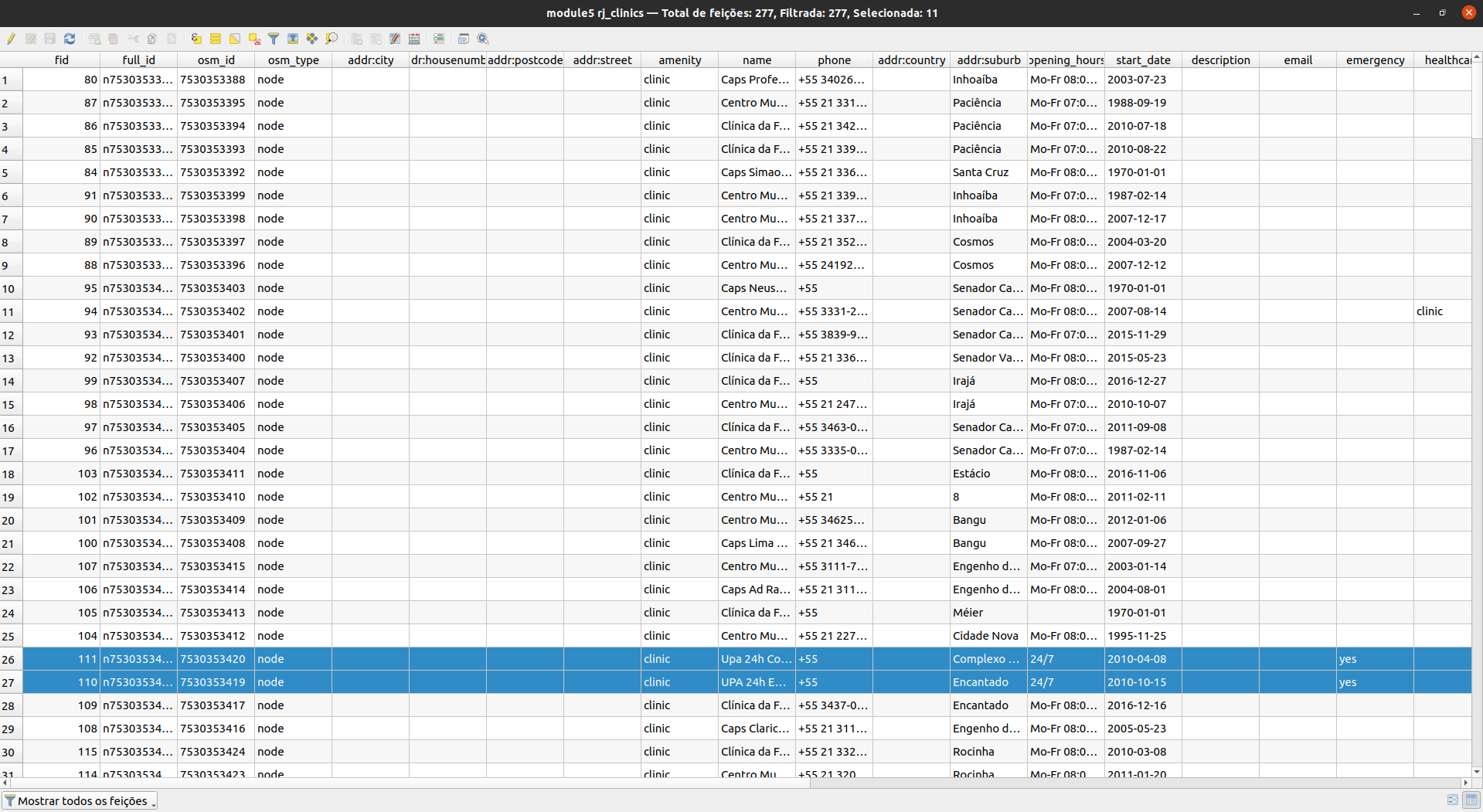Switch to form view
Viewport: 1483px width, 812px height.
[1453, 800]
